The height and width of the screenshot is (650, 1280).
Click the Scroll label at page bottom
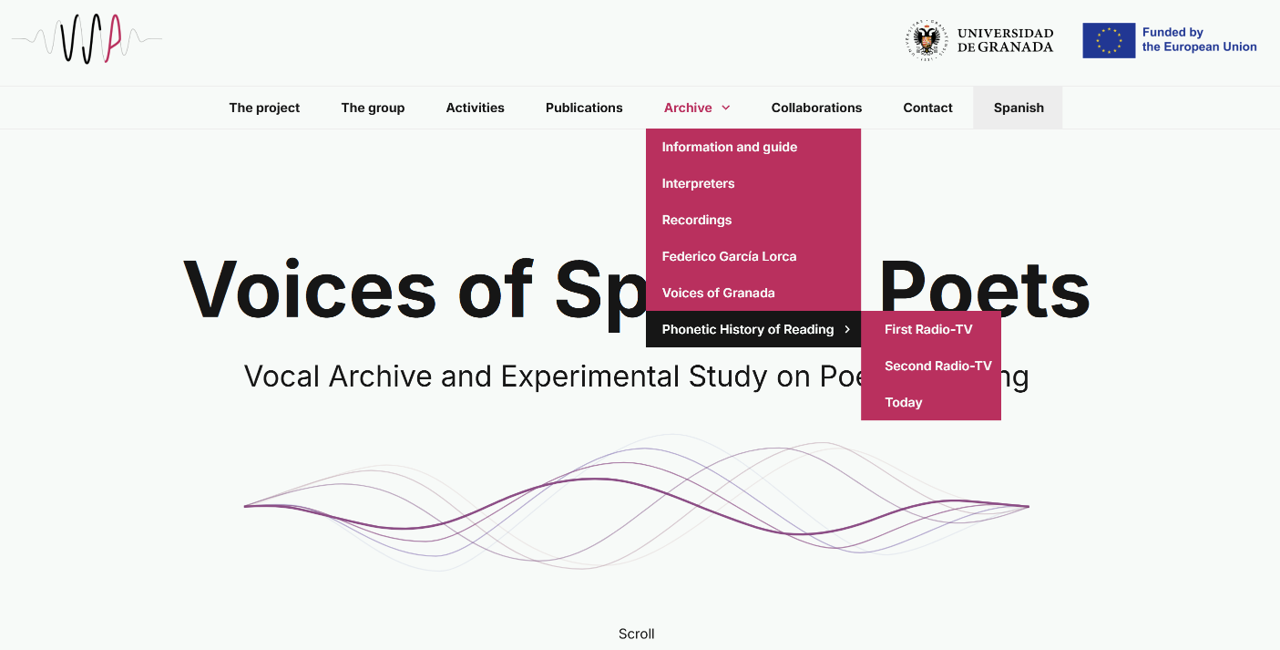[636, 634]
